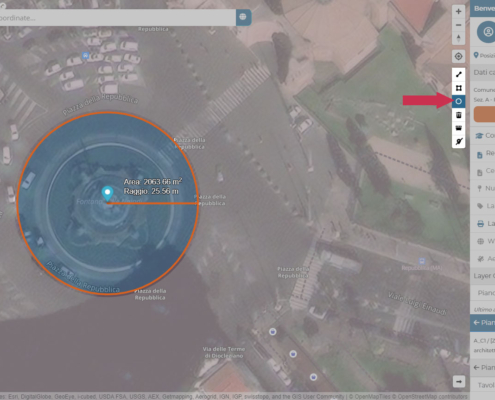Click the blue map pin on the fountain
The height and width of the screenshot is (400, 495).
tap(107, 194)
